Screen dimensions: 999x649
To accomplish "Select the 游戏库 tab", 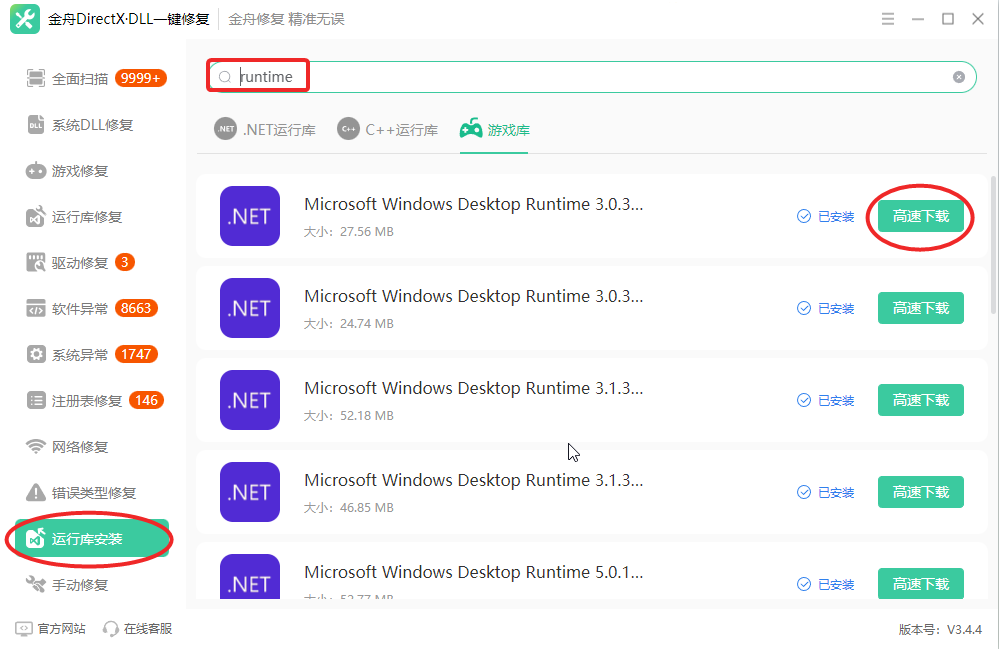I will 494,130.
